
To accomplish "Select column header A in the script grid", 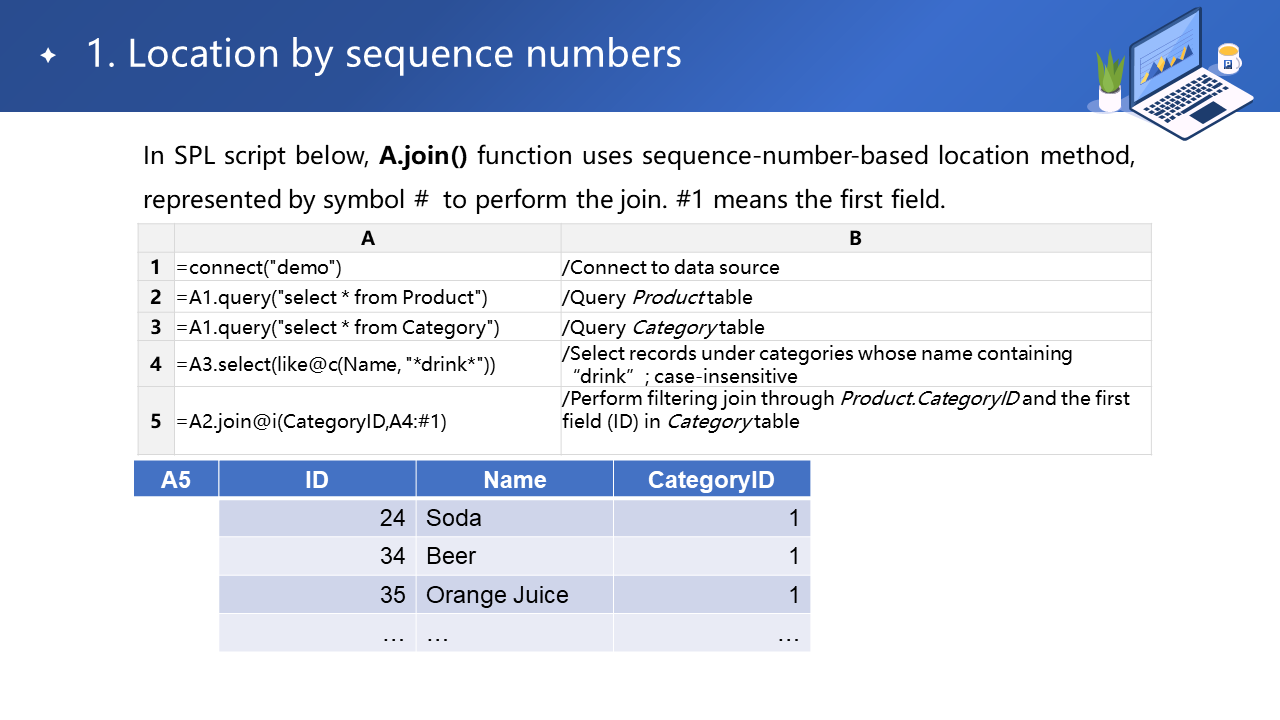I will [x=367, y=238].
